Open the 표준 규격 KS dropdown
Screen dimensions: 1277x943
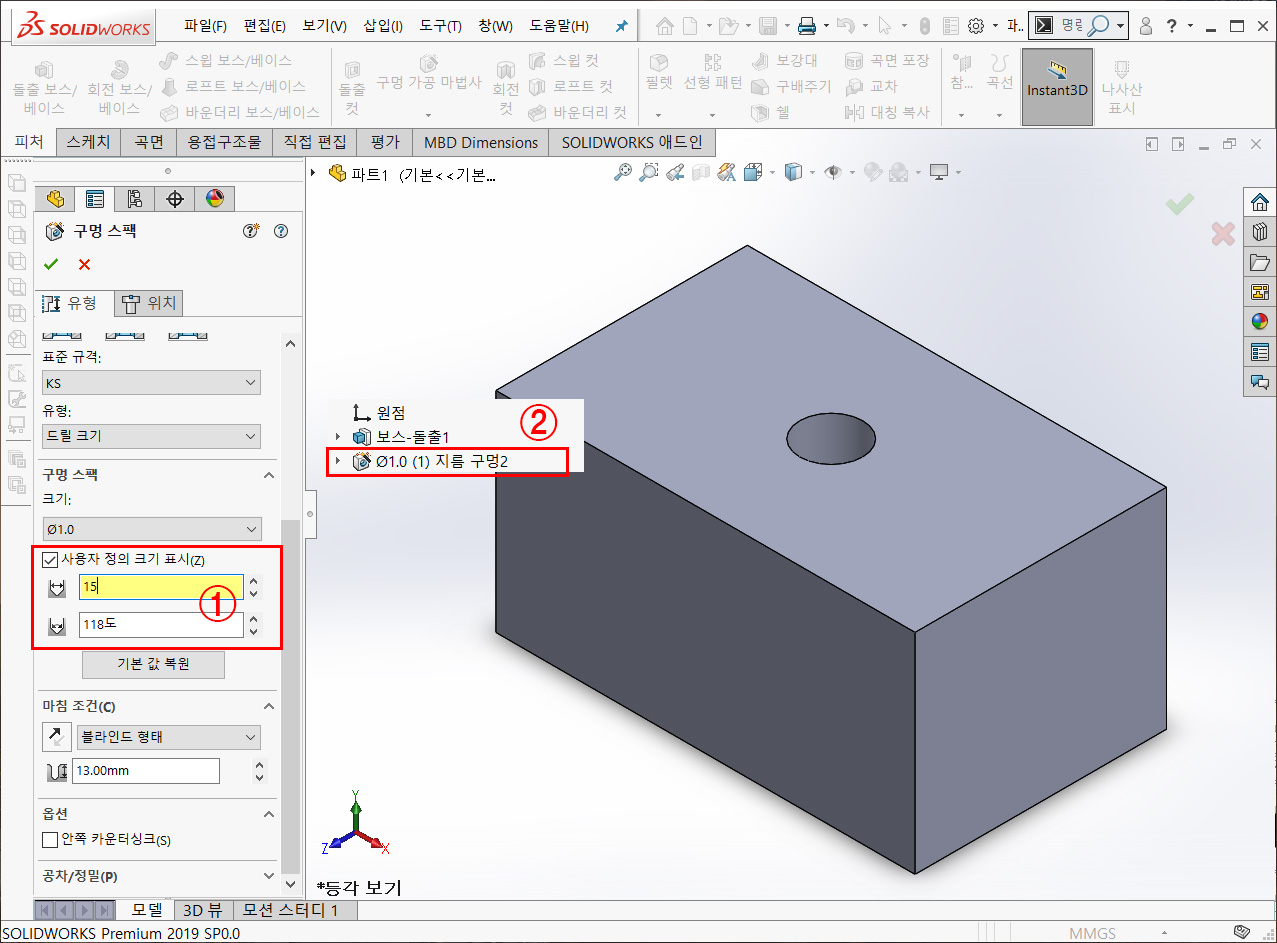tap(151, 382)
